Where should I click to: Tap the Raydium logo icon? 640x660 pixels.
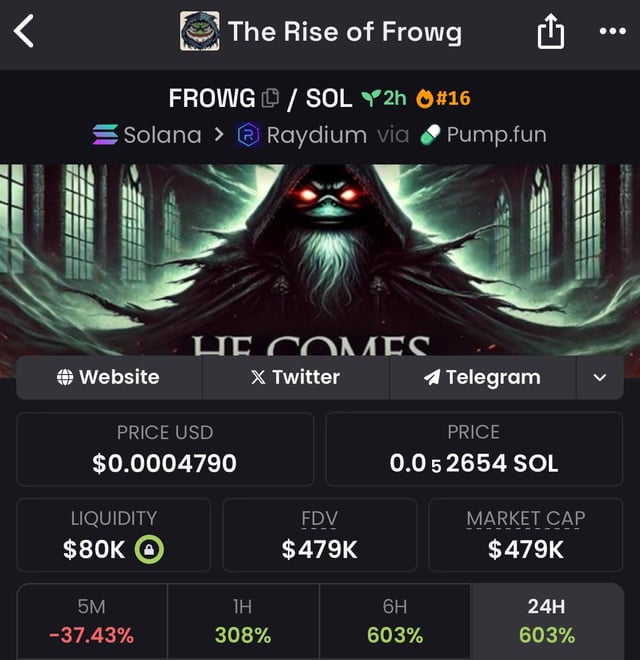pyautogui.click(x=248, y=134)
